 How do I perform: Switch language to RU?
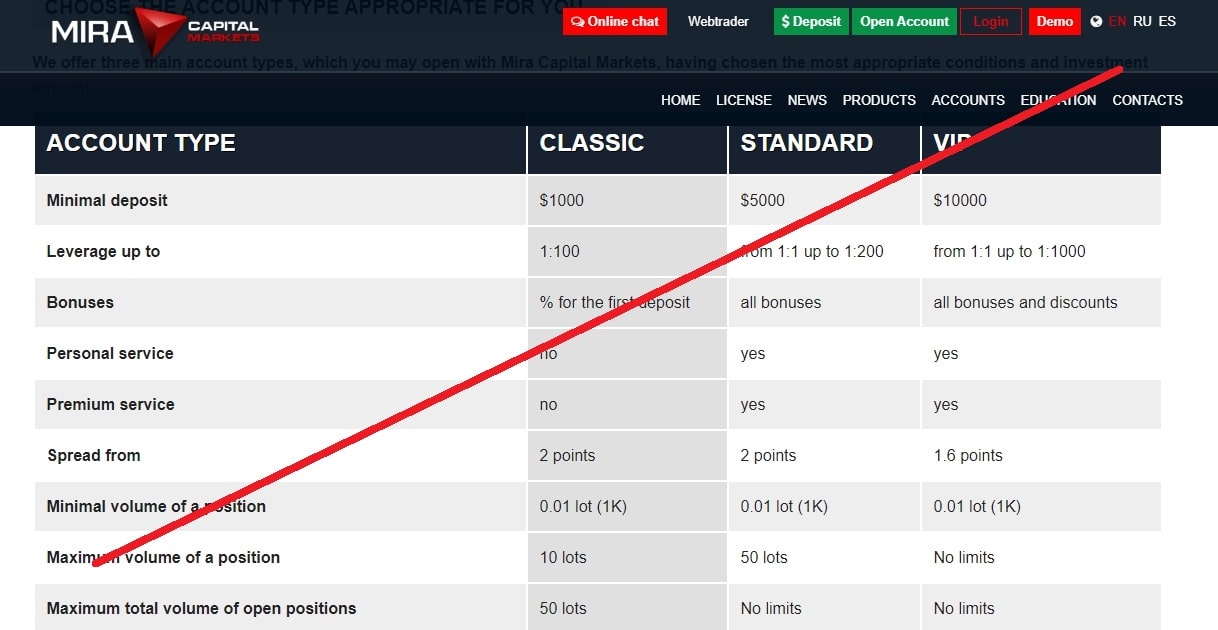1142,21
